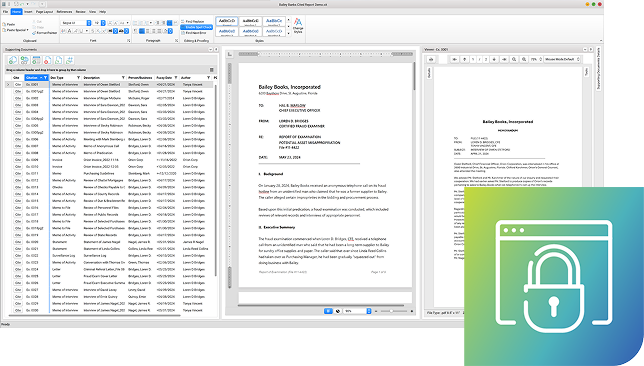Open the Paragraph dialog launcher
This screenshot has height=366, width=644.
pyautogui.click(x=176, y=41)
